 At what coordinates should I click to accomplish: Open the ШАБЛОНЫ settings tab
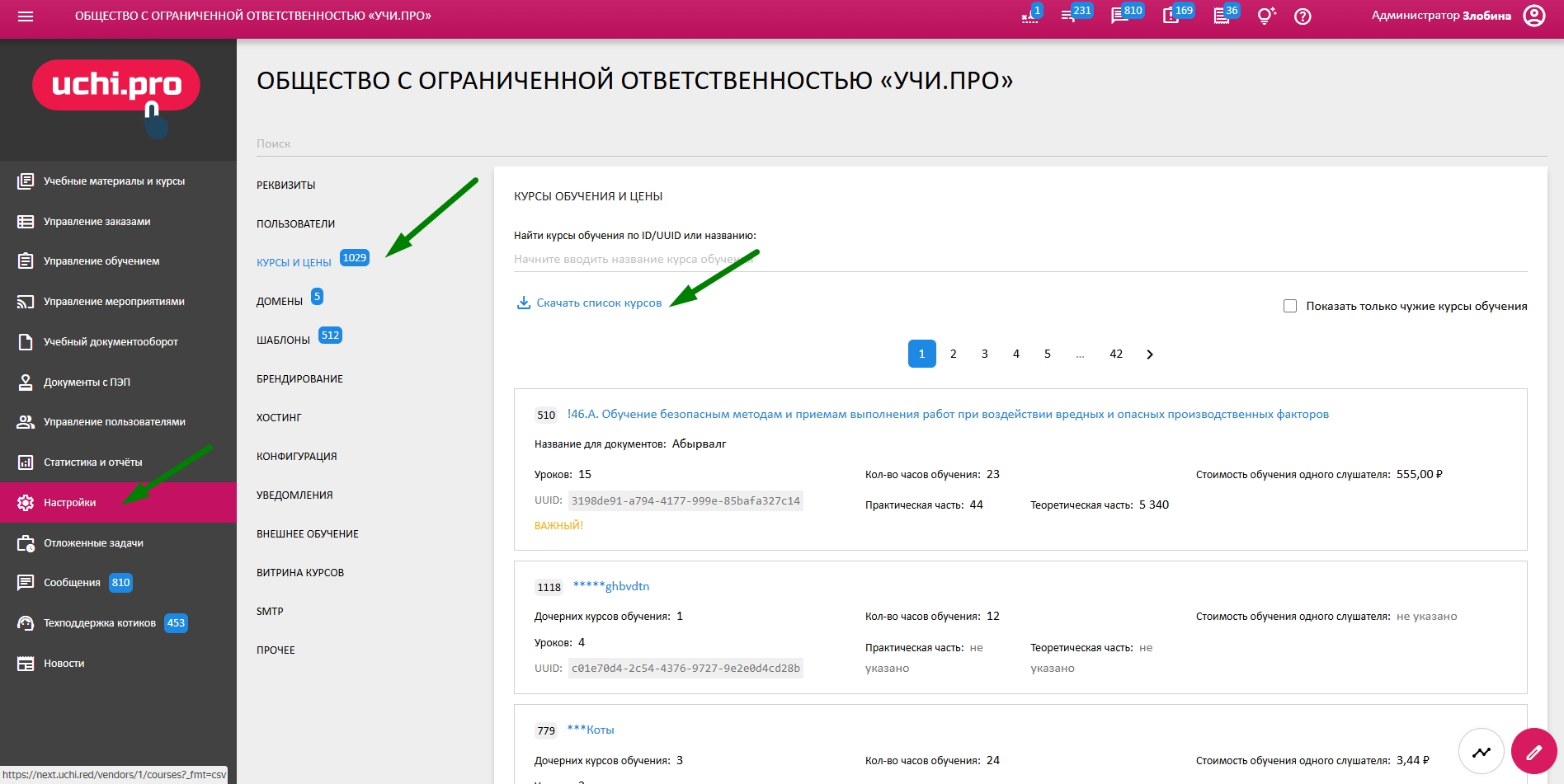point(283,340)
